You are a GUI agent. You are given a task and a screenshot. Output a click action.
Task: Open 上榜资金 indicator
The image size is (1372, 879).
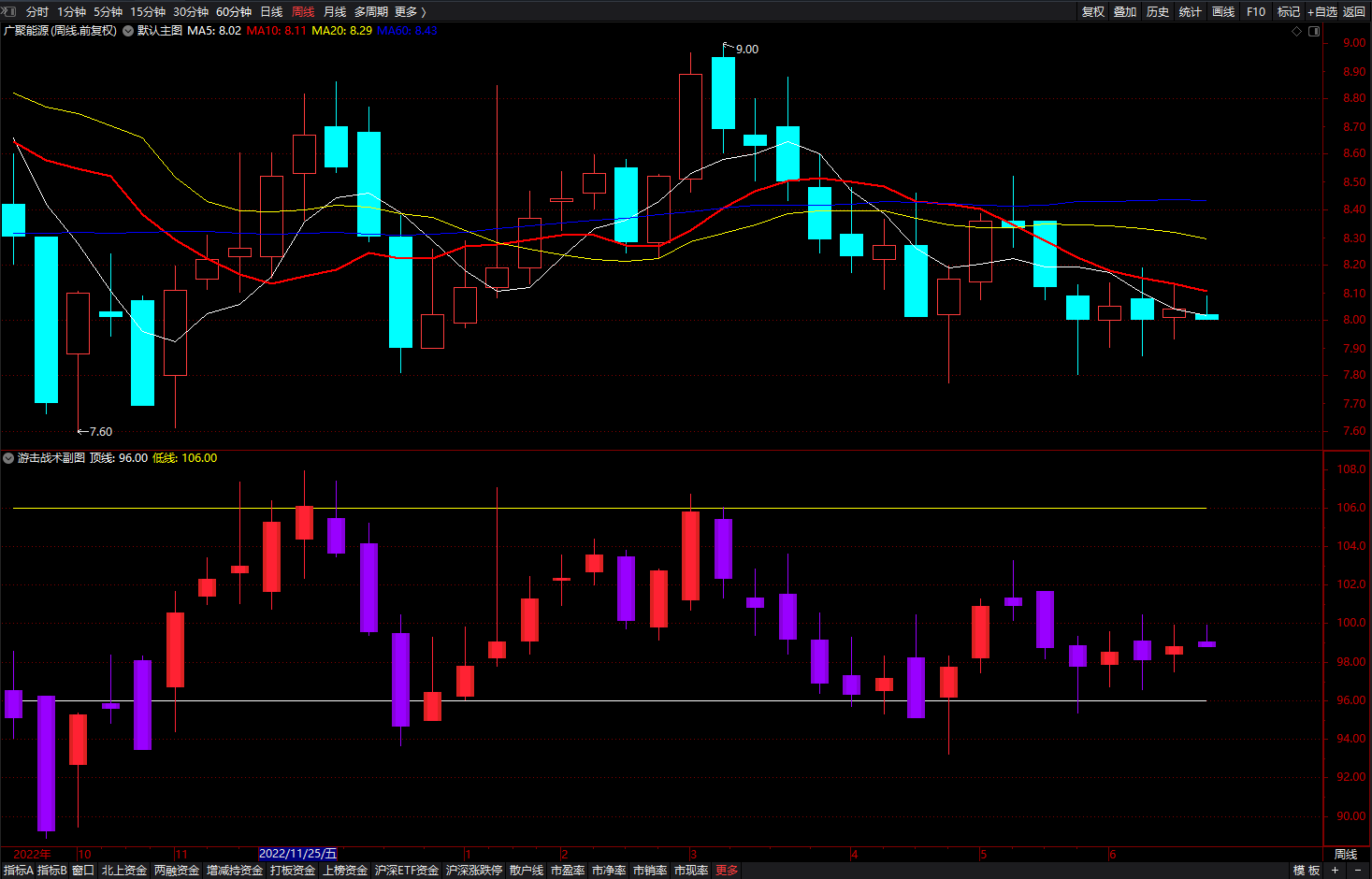[345, 871]
